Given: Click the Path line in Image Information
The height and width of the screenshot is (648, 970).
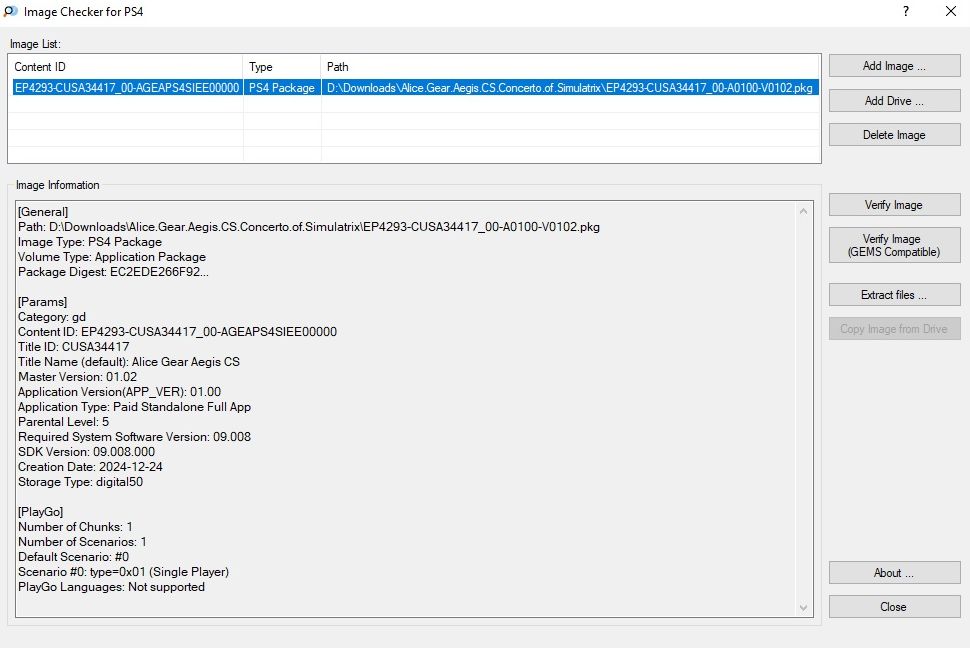Looking at the screenshot, I should click(x=309, y=227).
